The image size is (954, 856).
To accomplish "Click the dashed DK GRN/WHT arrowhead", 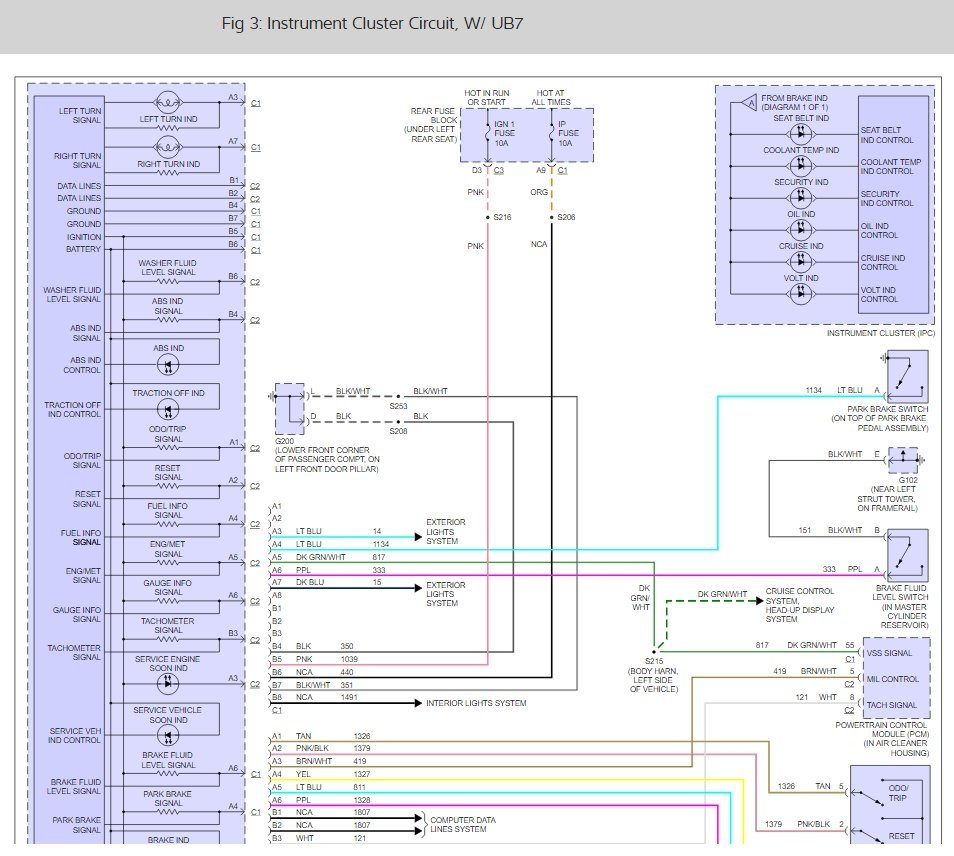I will 759,601.
